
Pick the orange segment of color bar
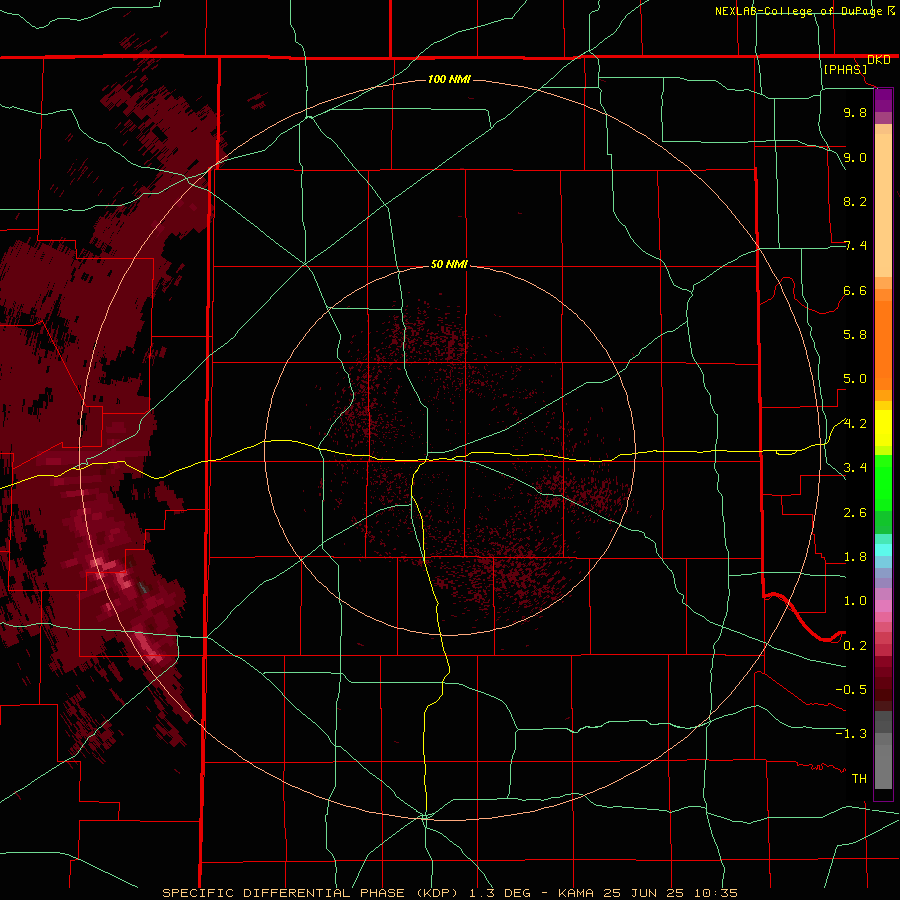click(883, 346)
